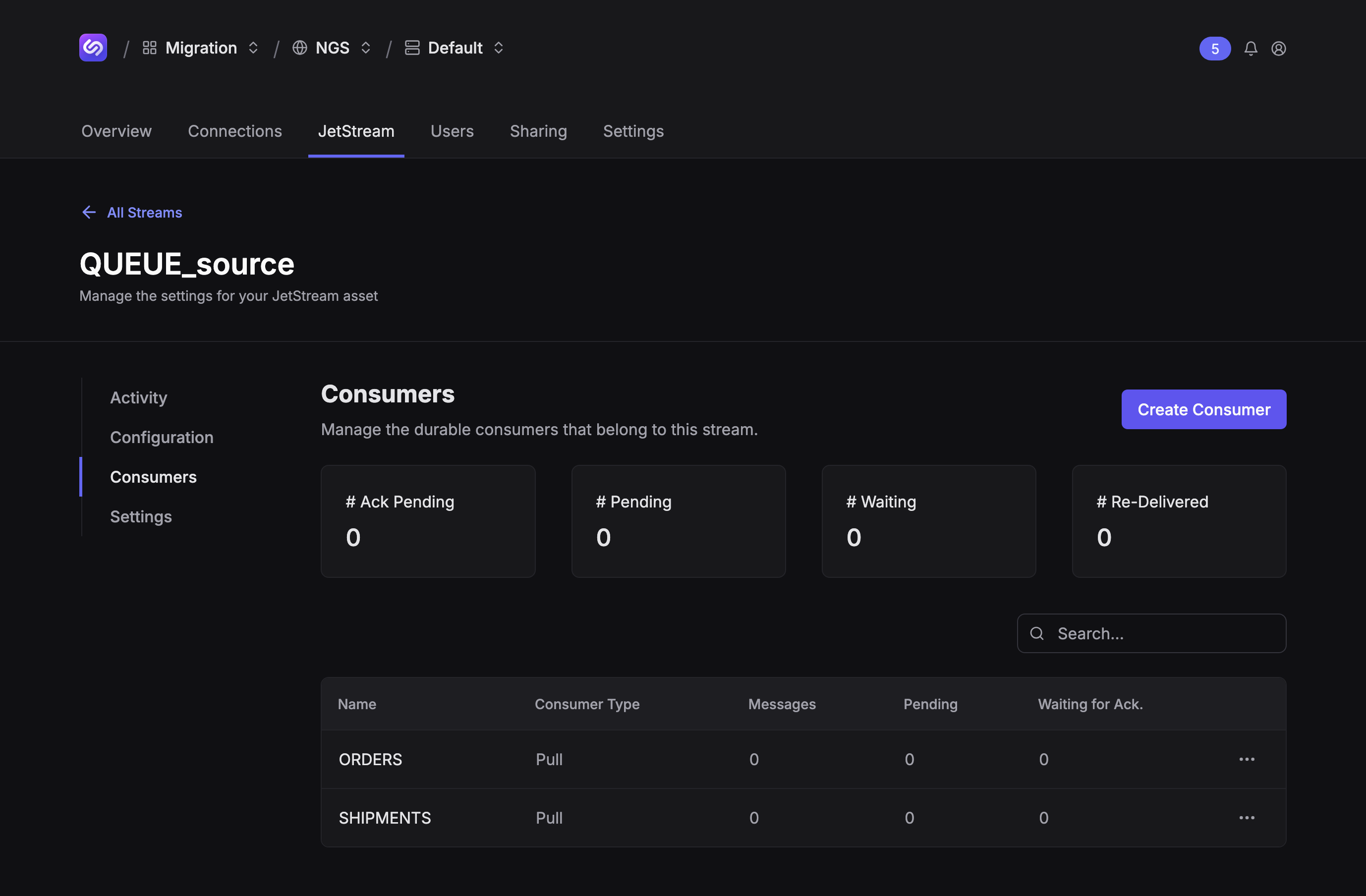Click the purple notification count badge

coord(1214,49)
